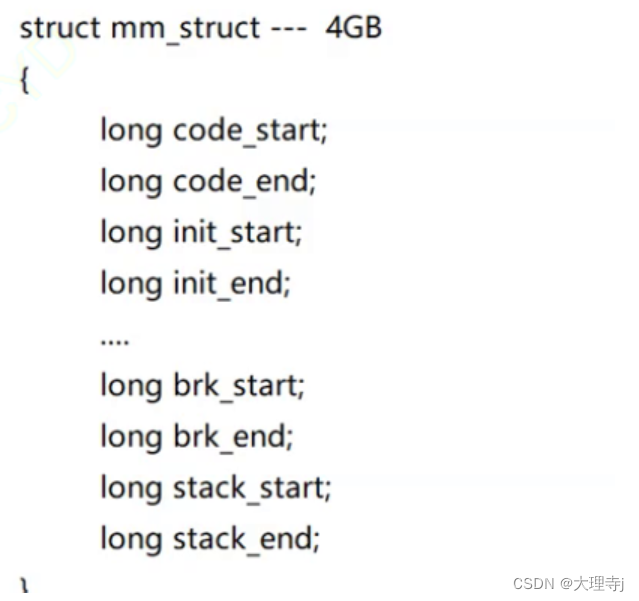Viewport: 639px width, 601px height.
Task: Select the long stack_end line
Action: tap(210, 539)
